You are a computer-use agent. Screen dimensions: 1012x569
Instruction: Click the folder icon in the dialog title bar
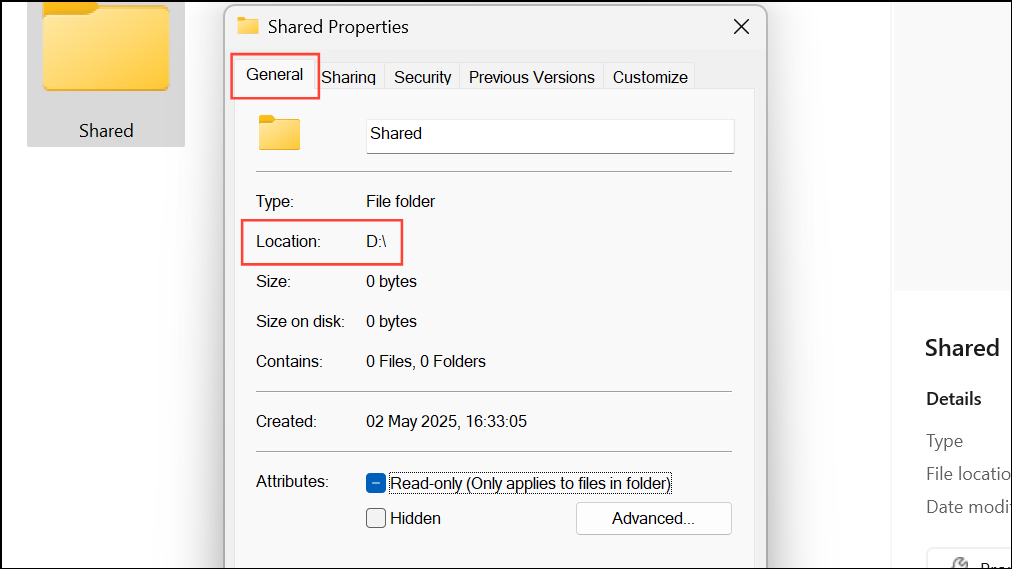click(x=248, y=26)
